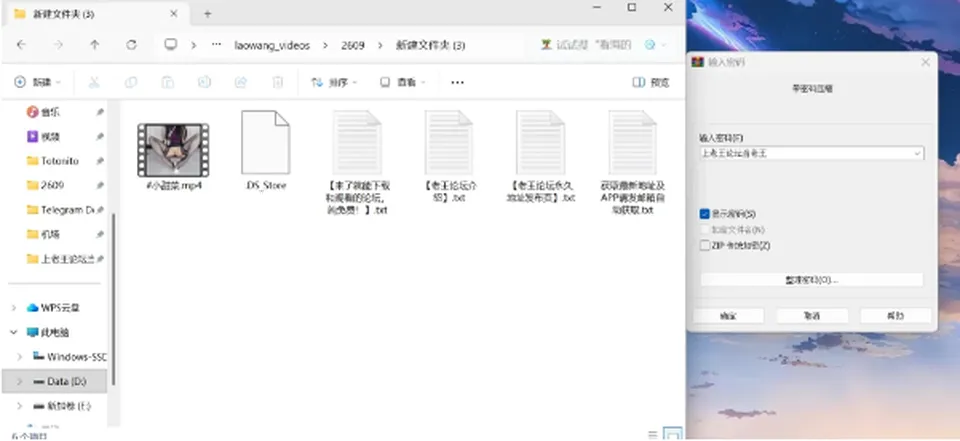Image resolution: width=960 pixels, height=441 pixels.
Task: Switch to large icons view in status bar
Action: click(673, 435)
